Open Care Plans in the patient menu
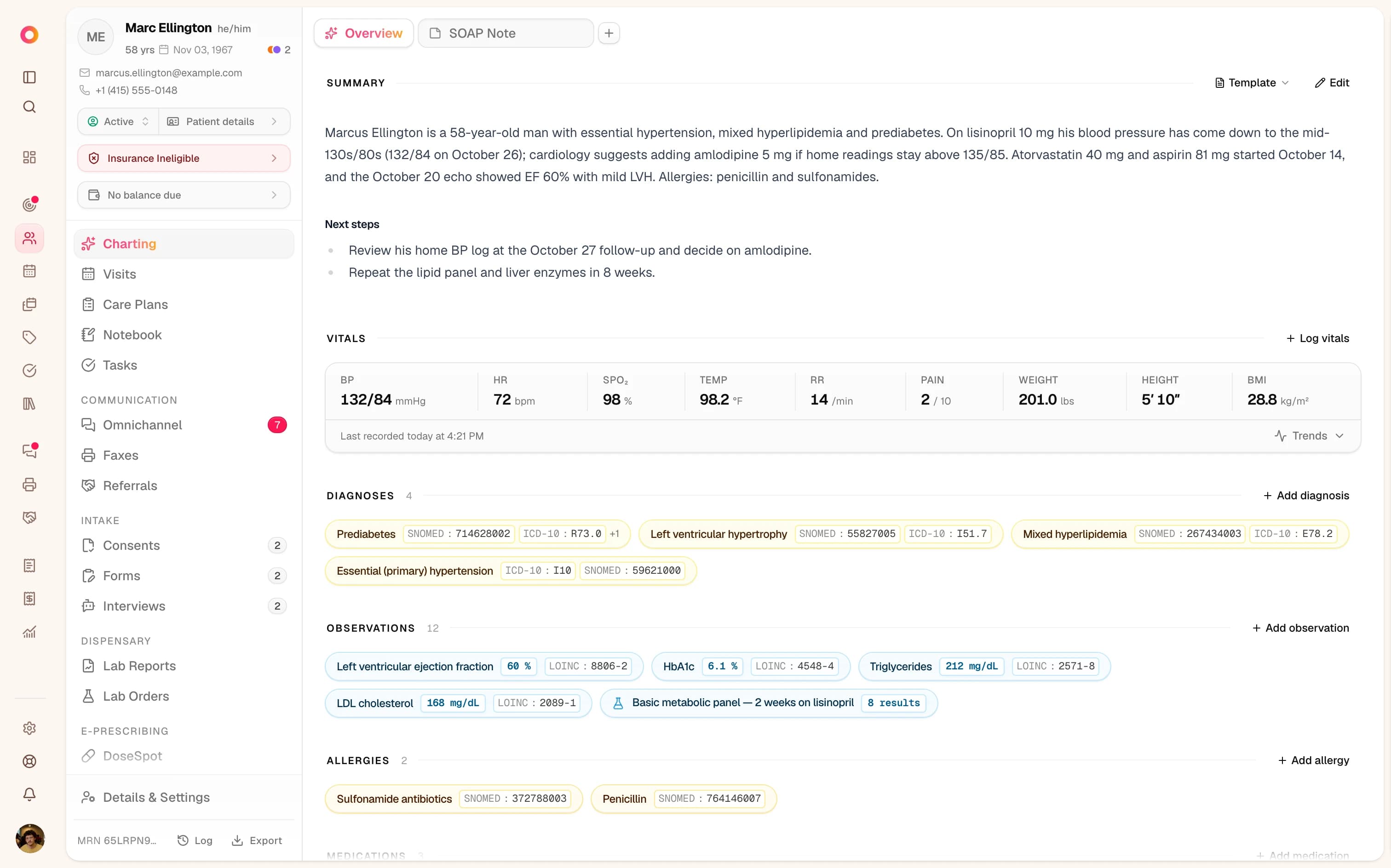This screenshot has width=1391, height=868. point(184,304)
